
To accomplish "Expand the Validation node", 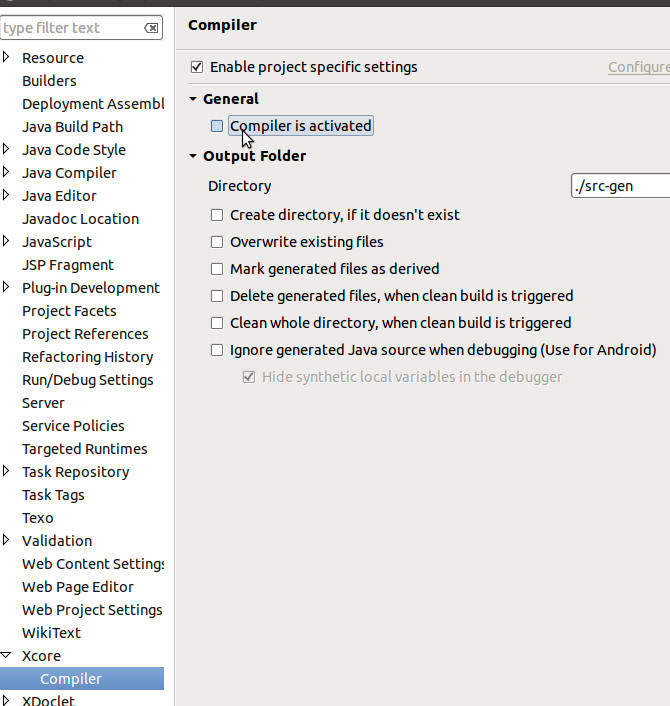I will tap(6, 540).
